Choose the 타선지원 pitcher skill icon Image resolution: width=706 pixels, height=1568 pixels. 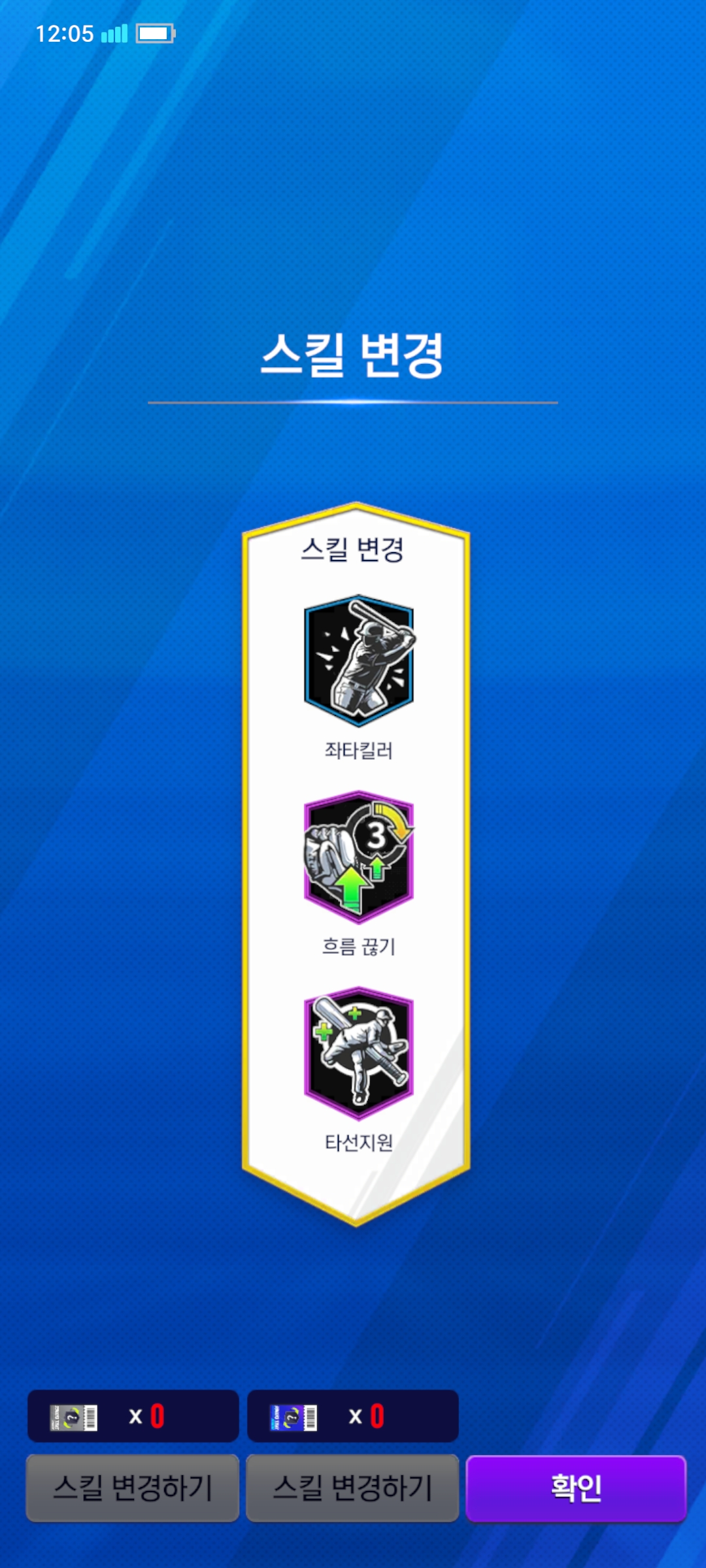coord(359,1053)
